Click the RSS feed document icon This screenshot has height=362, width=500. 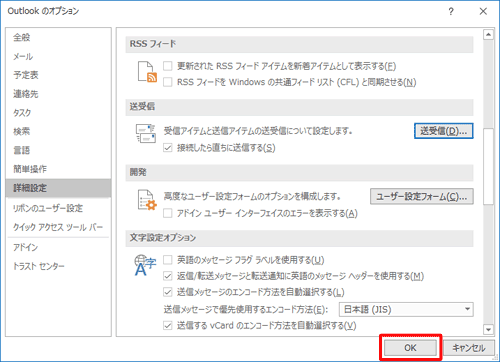[147, 71]
